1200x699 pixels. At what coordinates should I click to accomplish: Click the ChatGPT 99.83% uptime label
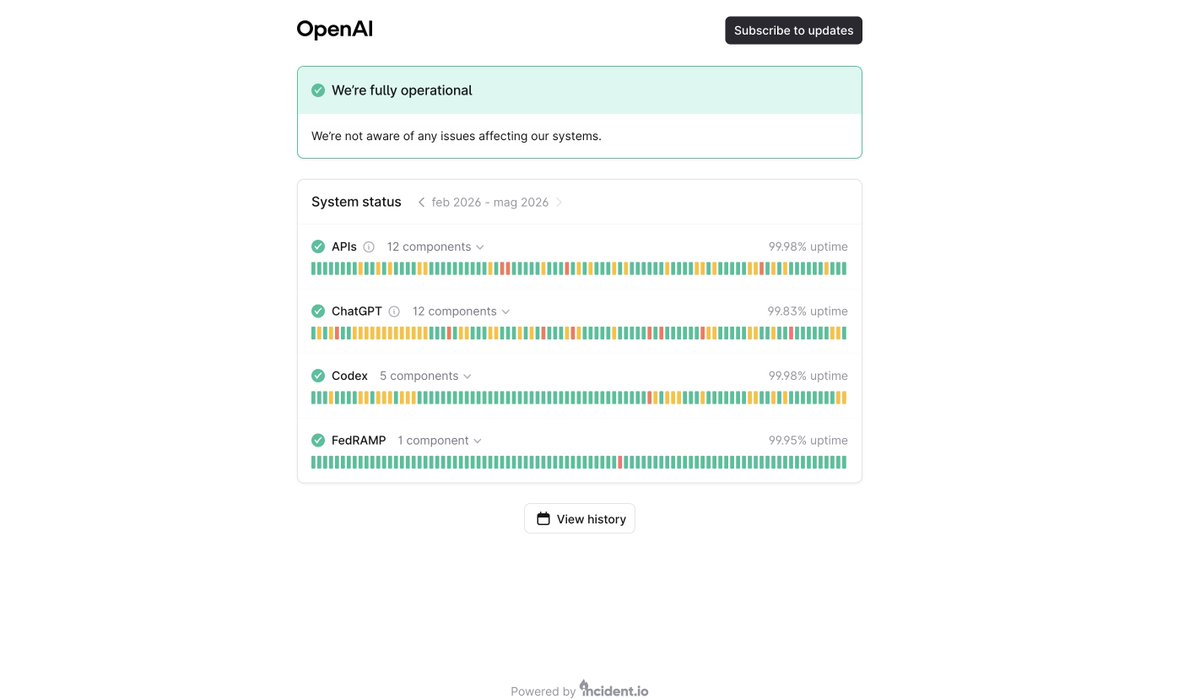[808, 312]
